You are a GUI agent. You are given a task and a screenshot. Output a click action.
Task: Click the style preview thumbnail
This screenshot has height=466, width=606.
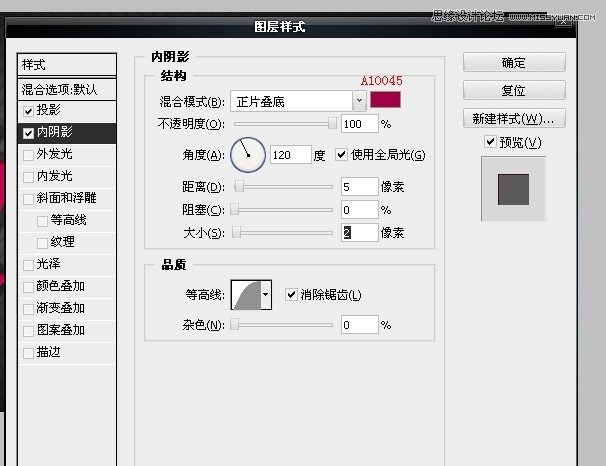(x=513, y=189)
